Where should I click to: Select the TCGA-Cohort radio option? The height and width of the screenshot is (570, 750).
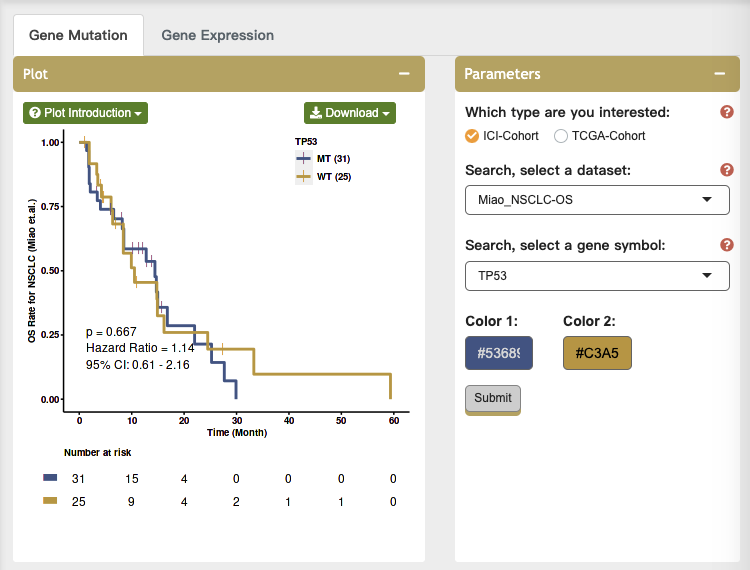point(561,136)
